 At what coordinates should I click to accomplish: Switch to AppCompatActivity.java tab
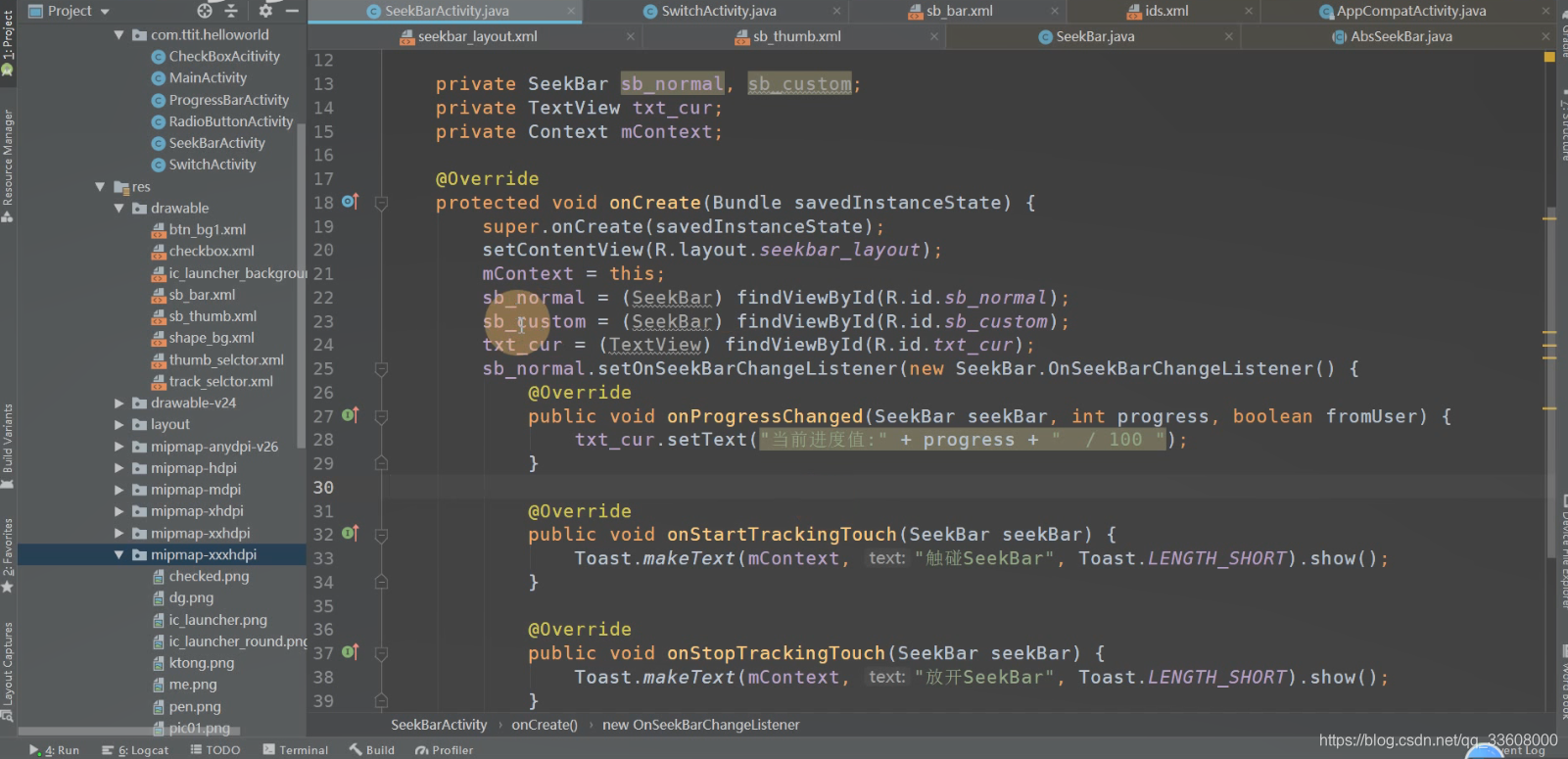coord(1411,11)
